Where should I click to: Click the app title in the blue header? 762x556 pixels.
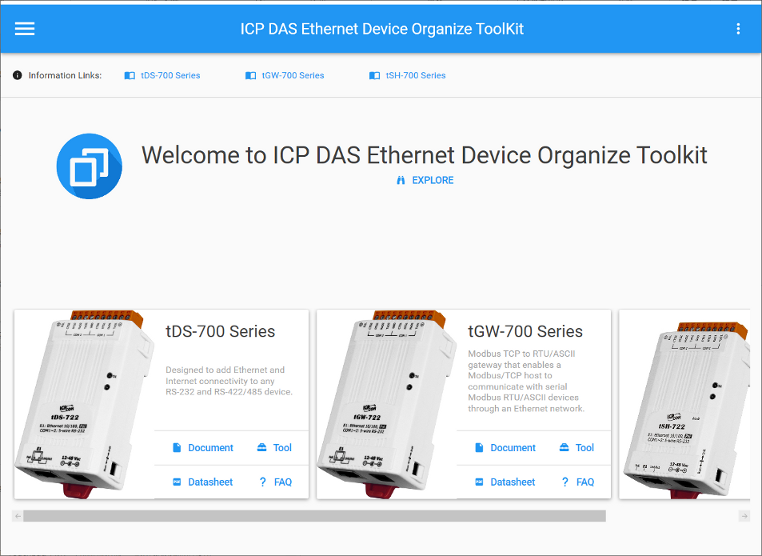[382, 29]
